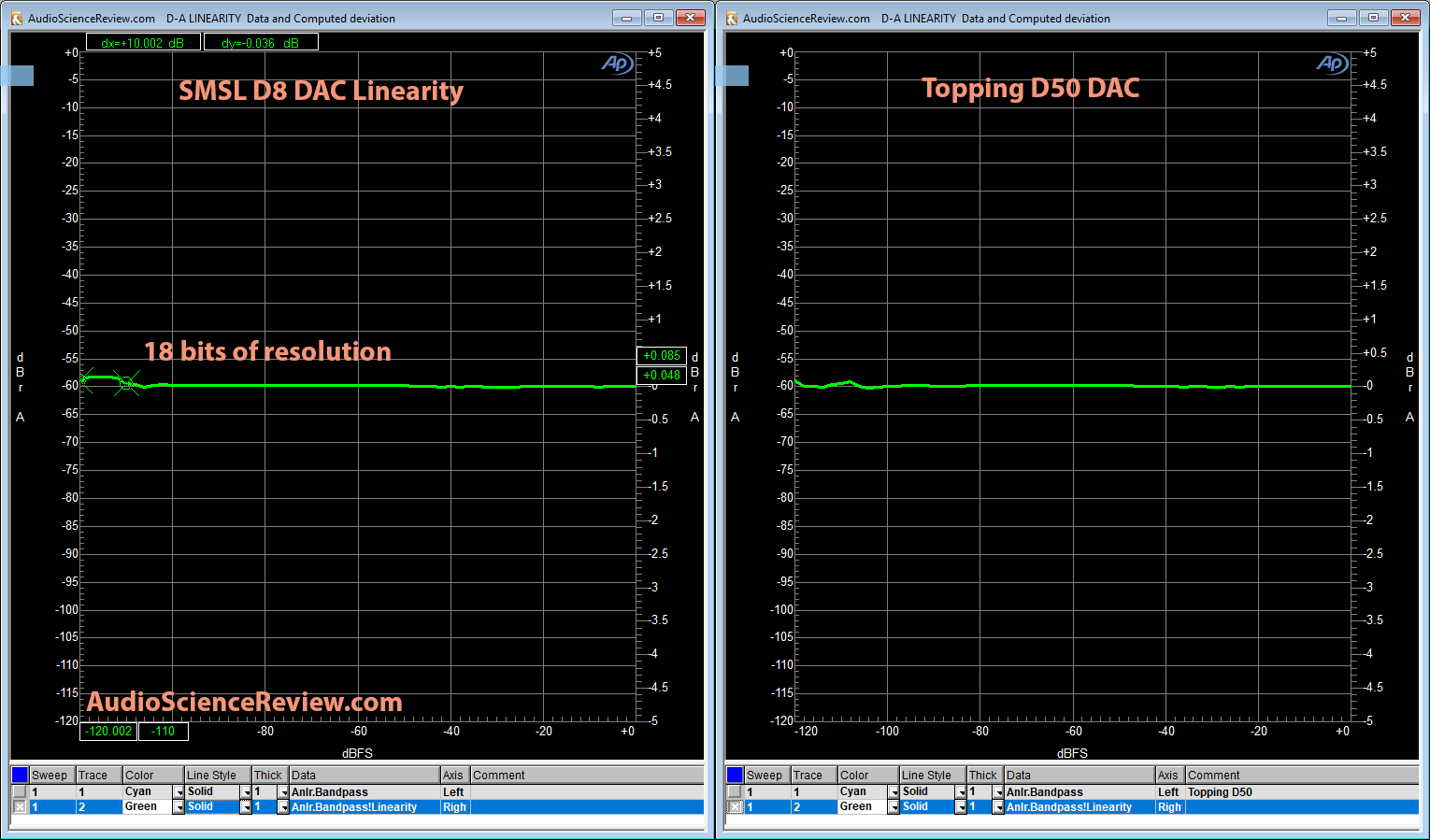1430x840 pixels.
Task: Open the Green color dropdown in the right window
Action: pyautogui.click(x=894, y=807)
